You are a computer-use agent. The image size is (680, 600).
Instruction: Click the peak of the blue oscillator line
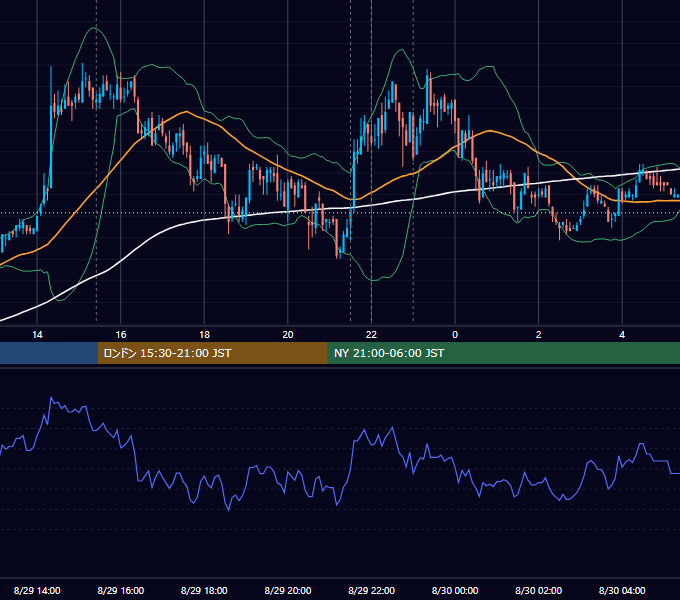[x=51, y=397]
